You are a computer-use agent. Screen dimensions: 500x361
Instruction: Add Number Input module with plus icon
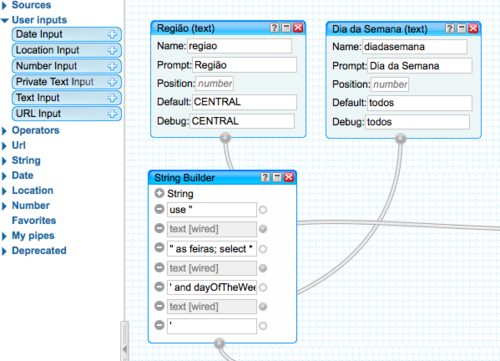112,66
